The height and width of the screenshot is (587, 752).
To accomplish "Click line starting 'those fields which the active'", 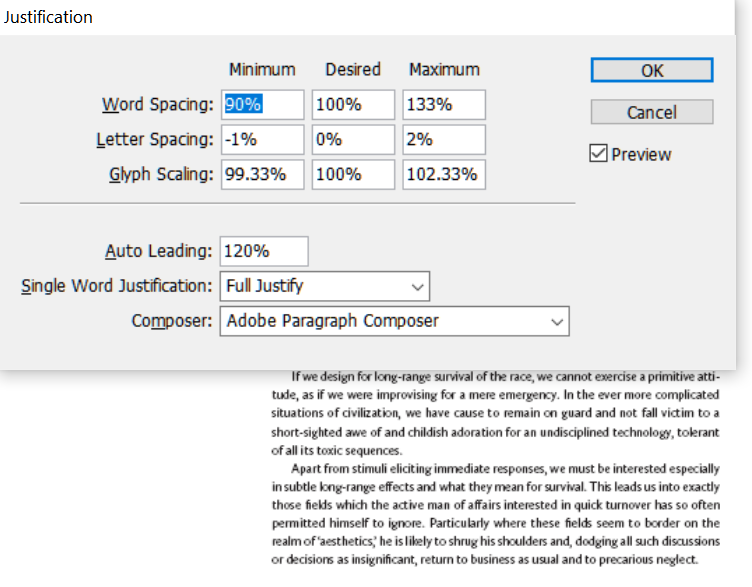I will (x=495, y=505).
